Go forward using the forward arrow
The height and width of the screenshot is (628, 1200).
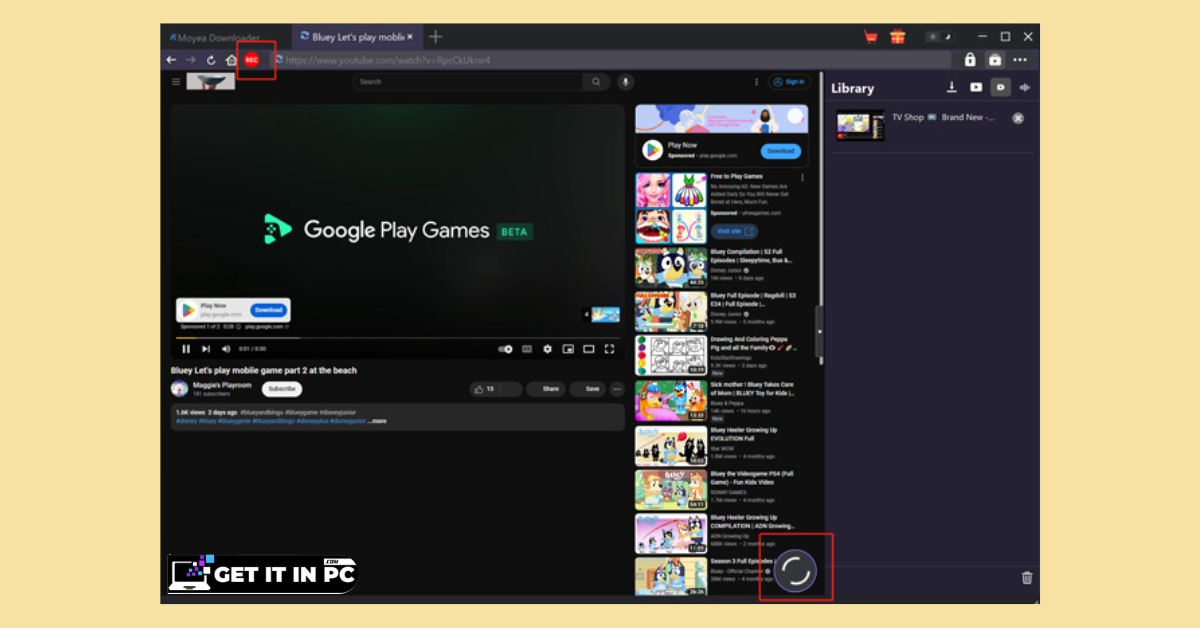tap(191, 60)
